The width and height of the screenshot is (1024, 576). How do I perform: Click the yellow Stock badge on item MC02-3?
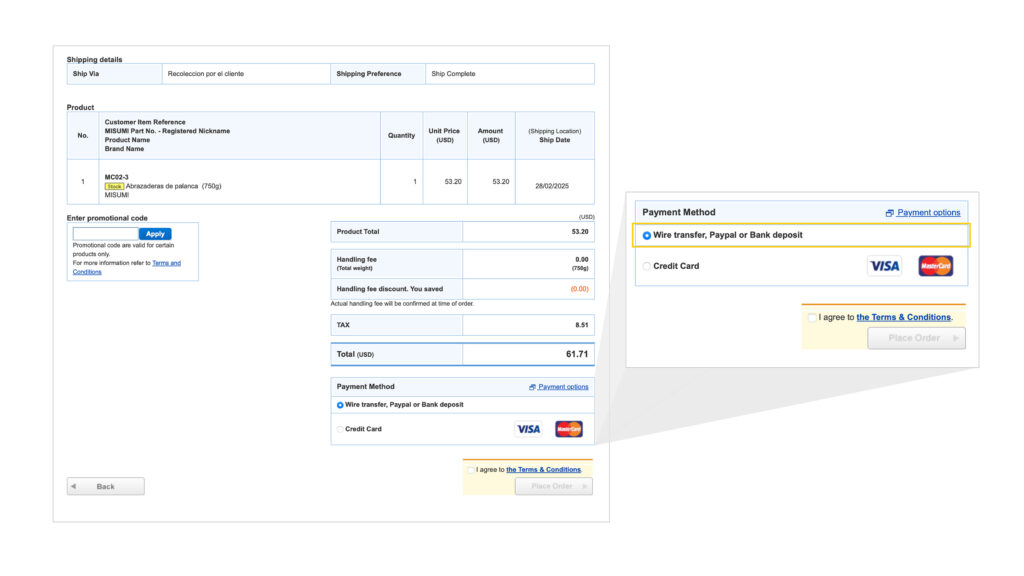point(114,186)
